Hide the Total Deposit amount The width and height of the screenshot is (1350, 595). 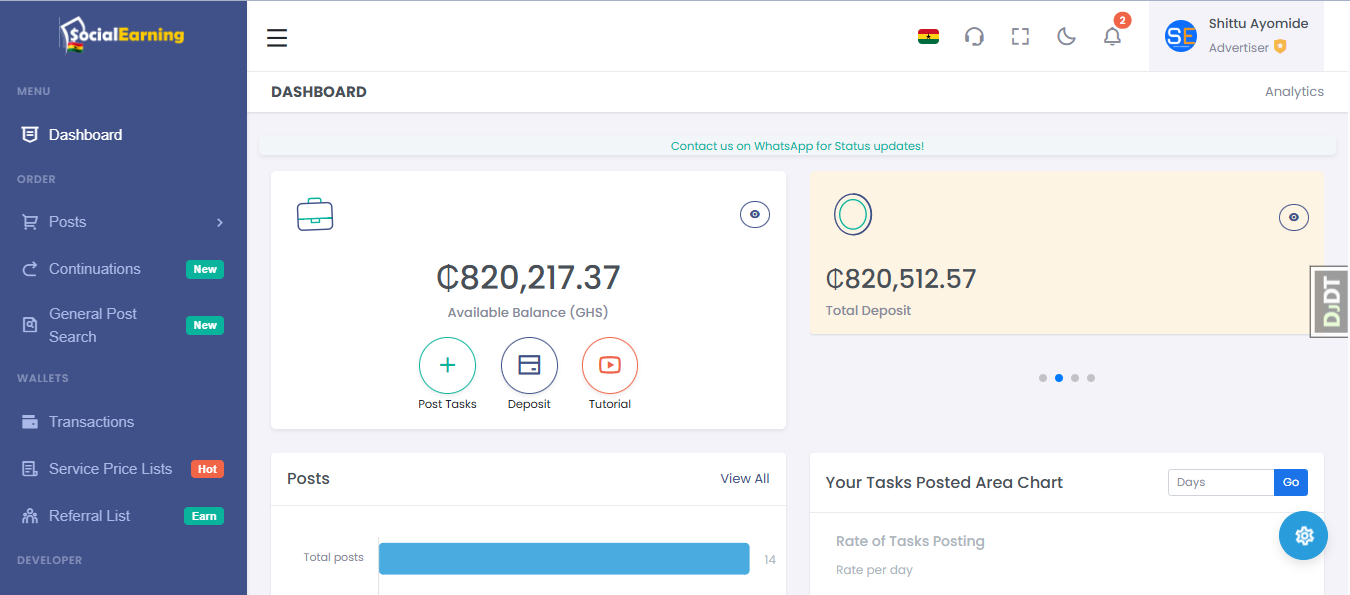point(1294,217)
